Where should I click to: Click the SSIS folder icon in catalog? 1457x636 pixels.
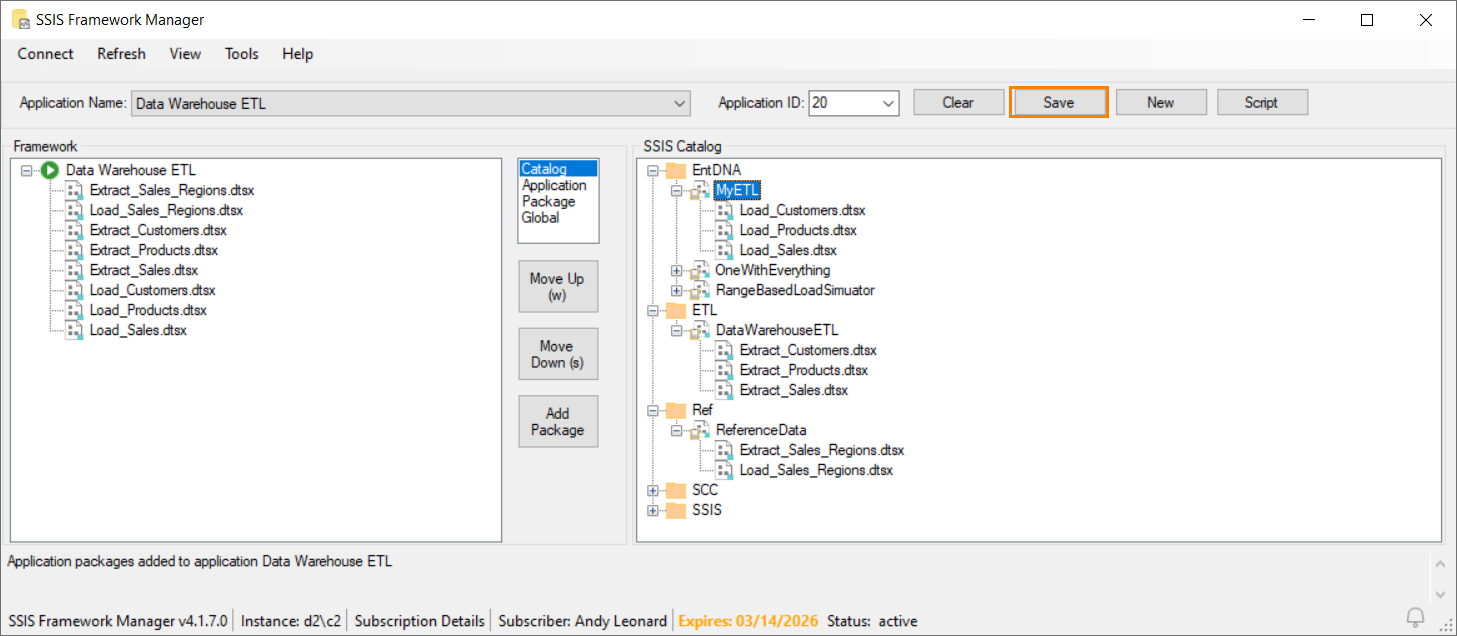tap(676, 510)
